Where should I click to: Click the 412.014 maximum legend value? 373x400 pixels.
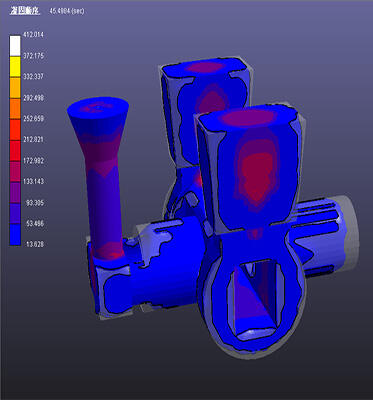pyautogui.click(x=33, y=35)
